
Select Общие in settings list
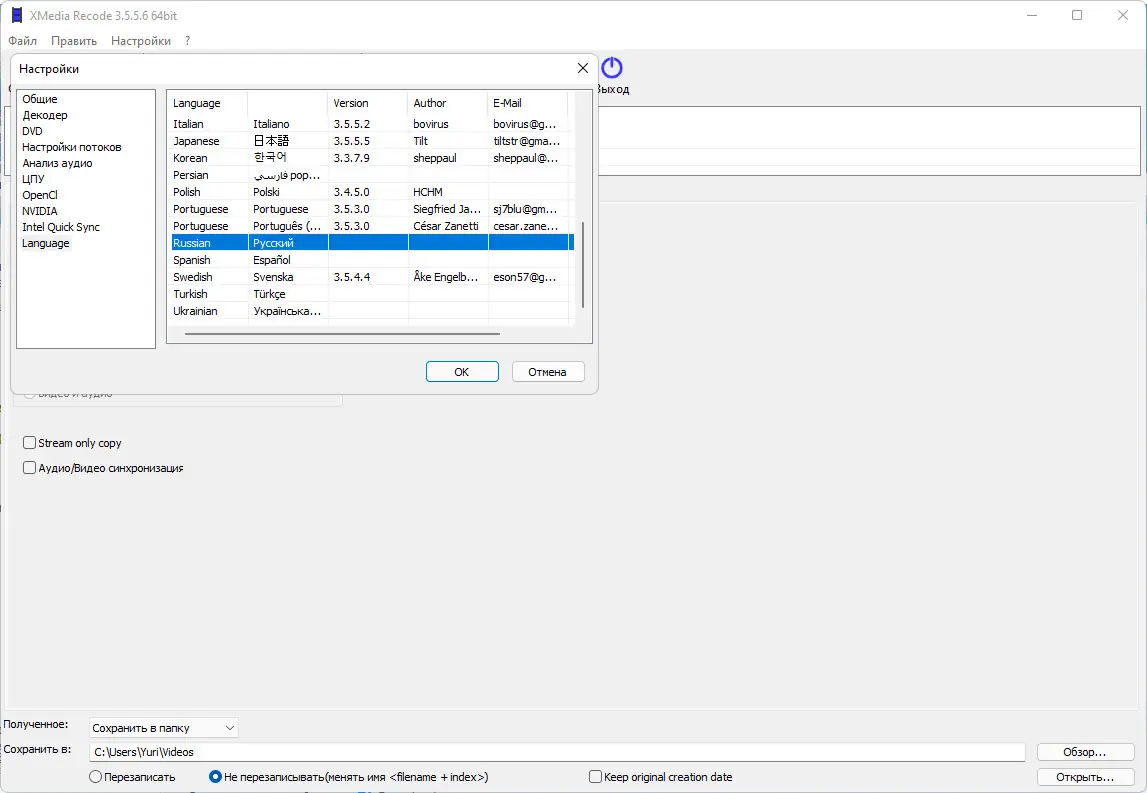40,99
